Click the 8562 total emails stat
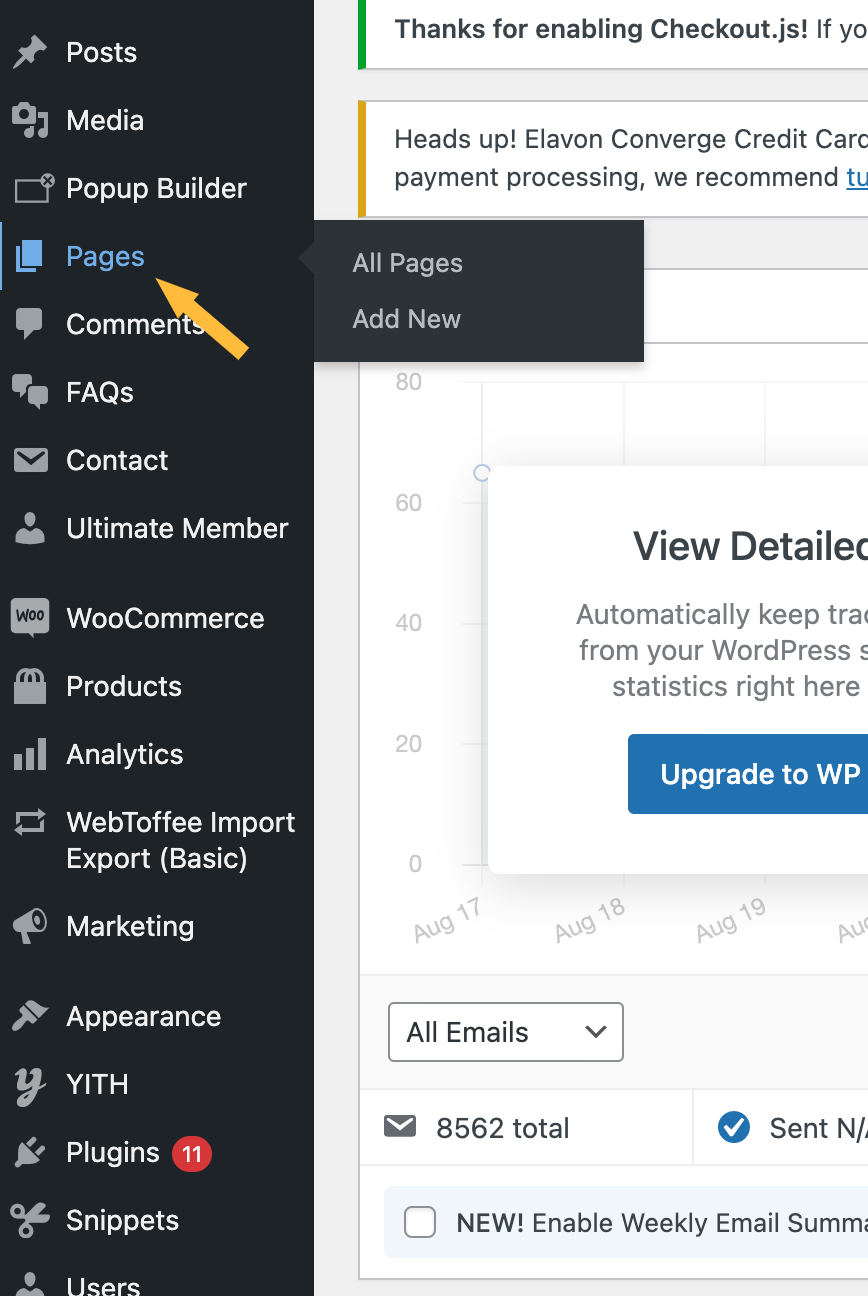This screenshot has width=868, height=1296. click(502, 1128)
